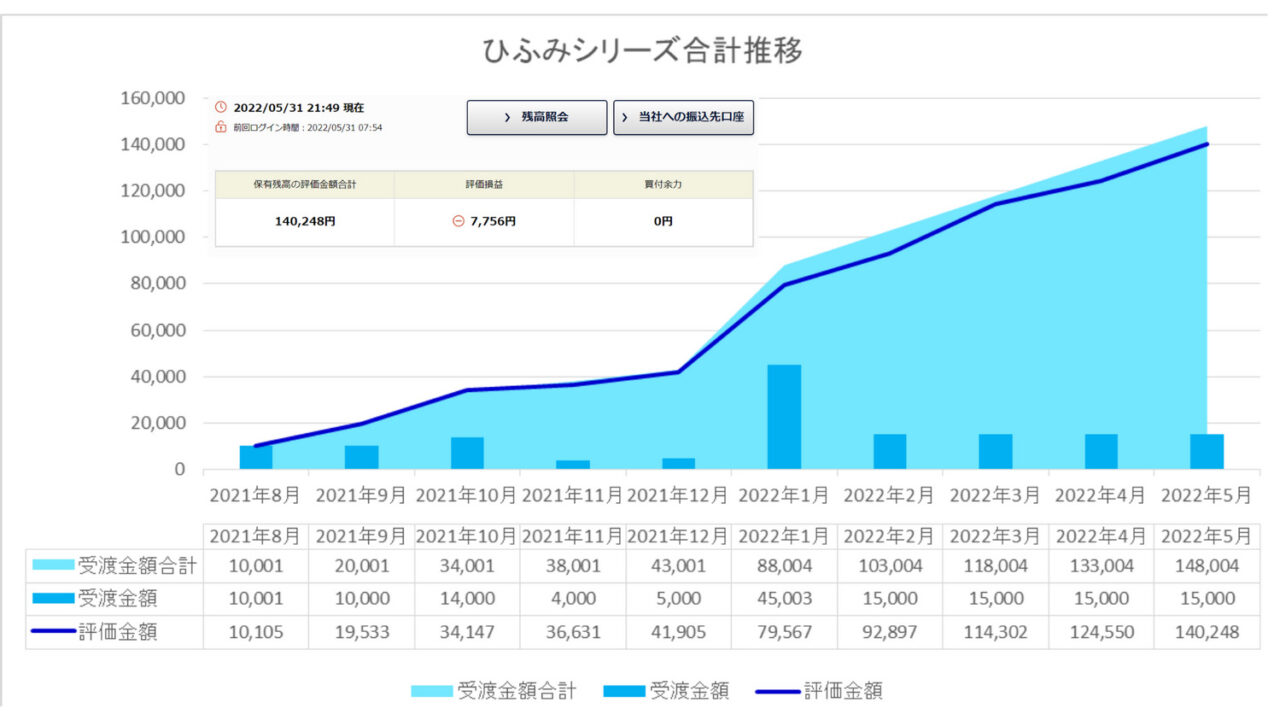This screenshot has width=1280, height=720.
Task: Click the 2021年12月 bar in the chart
Action: (678, 464)
